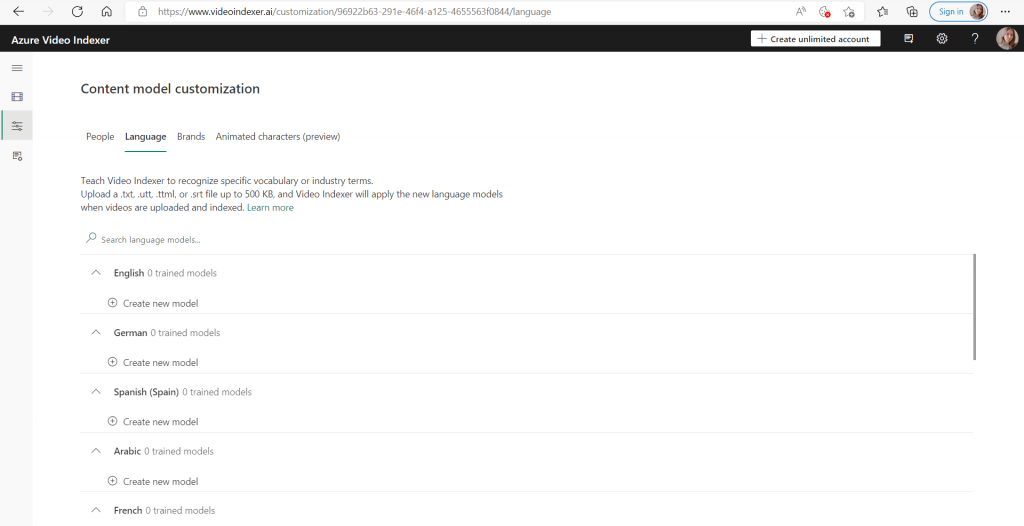Collapse the English language section
Screen dimensions: 1024x526
(96, 273)
